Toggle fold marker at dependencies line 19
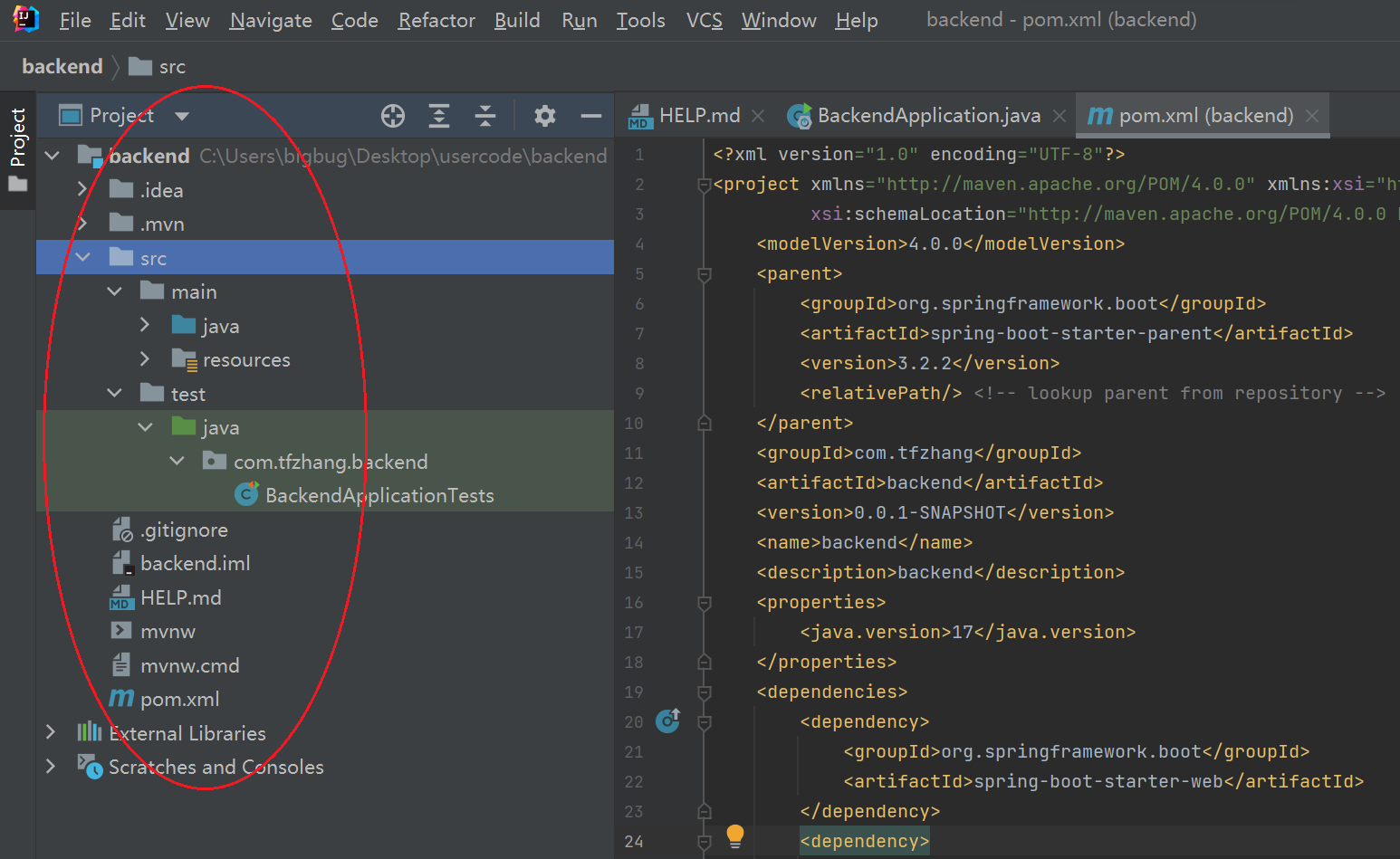1400x859 pixels. point(704,692)
